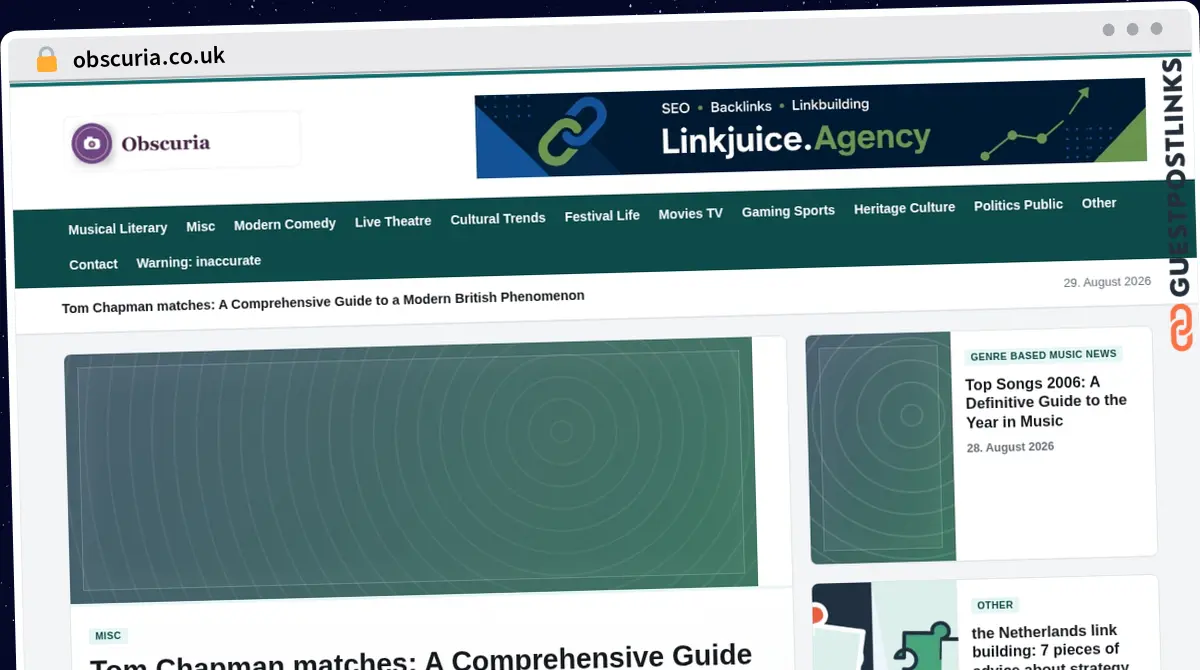This screenshot has height=670, width=1200.
Task: Click the Linkjuice.Agency banner advertisement
Action: point(810,127)
